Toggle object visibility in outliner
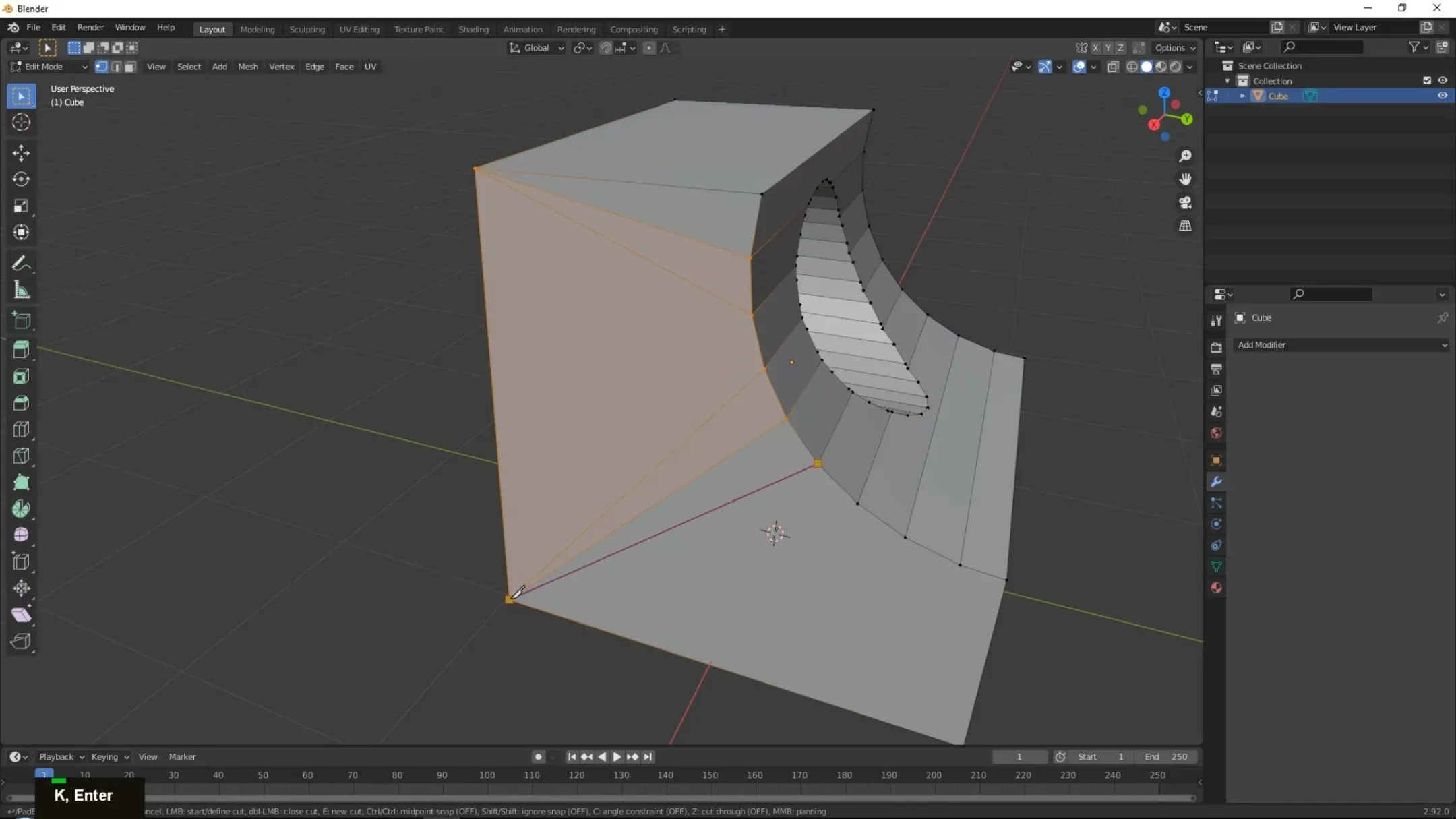 pos(1443,95)
